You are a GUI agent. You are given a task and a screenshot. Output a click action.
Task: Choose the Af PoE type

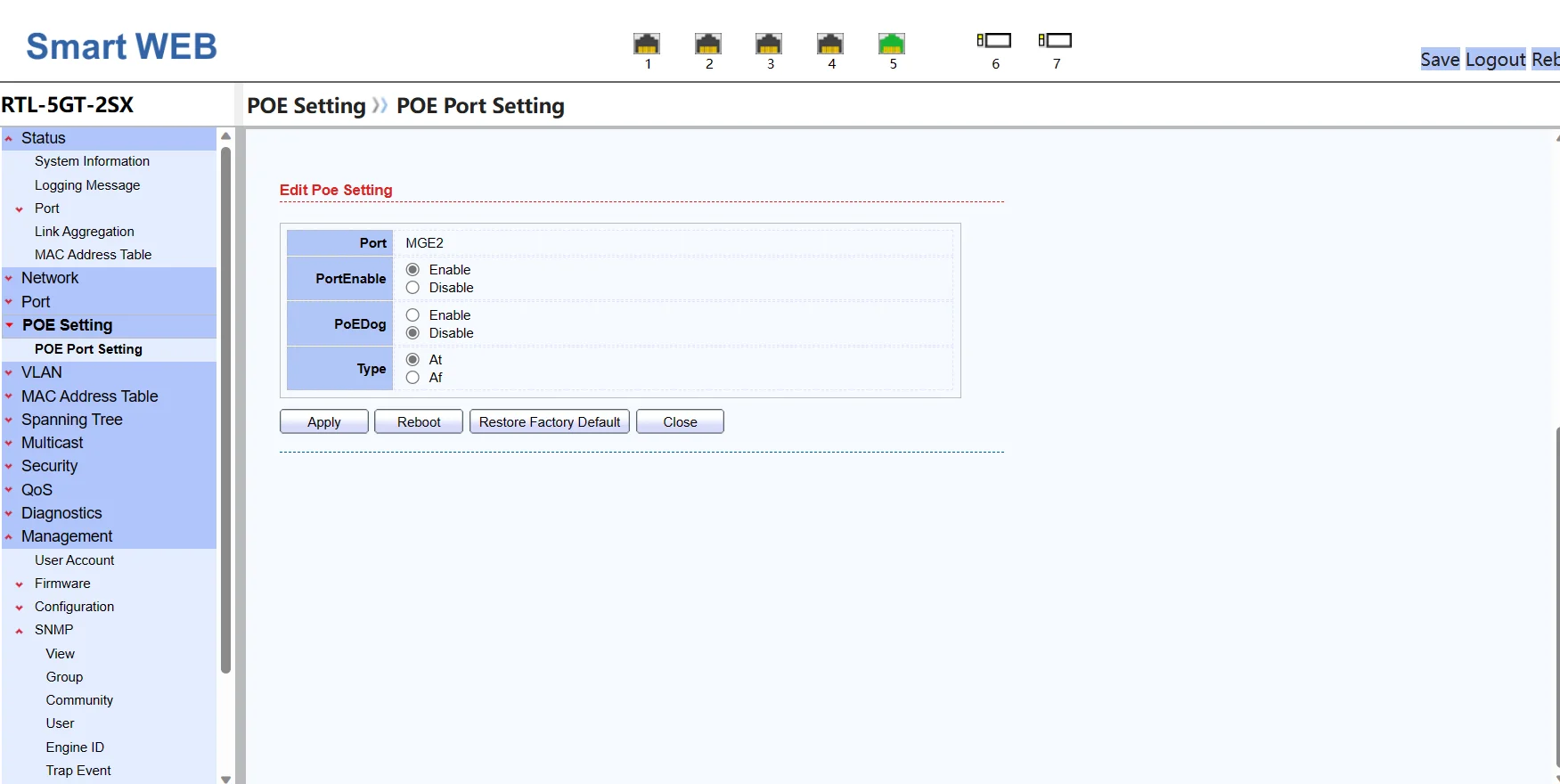pos(412,378)
